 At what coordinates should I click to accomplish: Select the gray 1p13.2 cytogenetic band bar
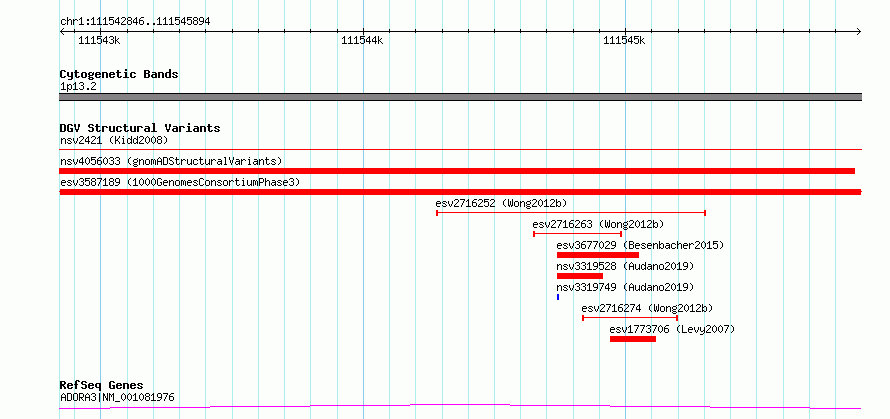point(460,97)
